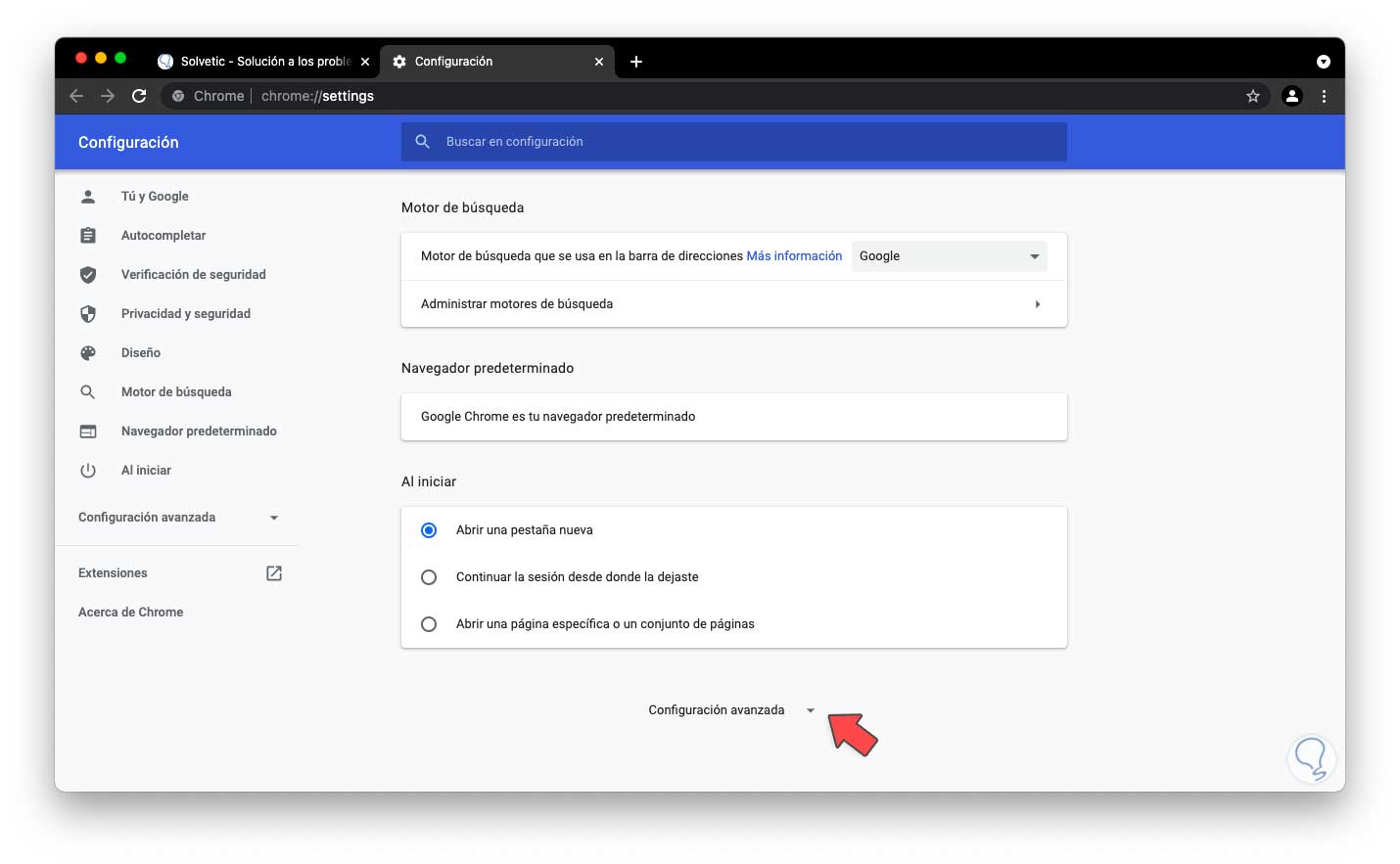1400x864 pixels.
Task: Open the Google search engine dropdown
Action: 949,256
